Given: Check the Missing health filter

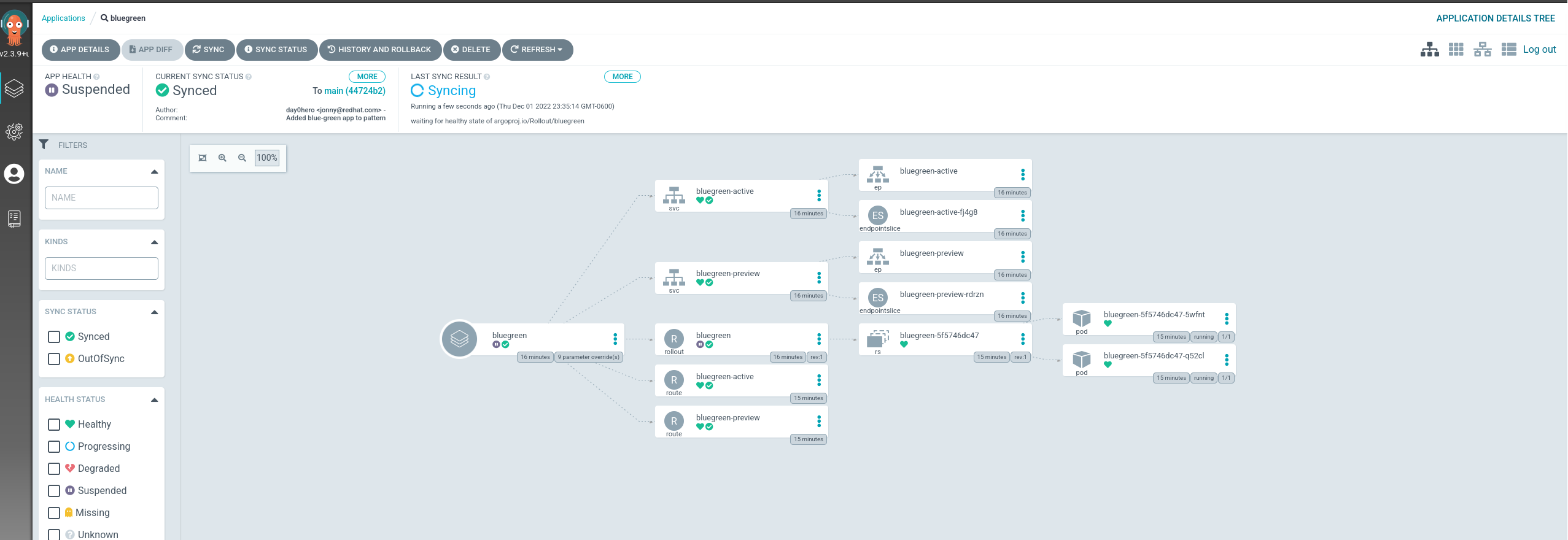Looking at the screenshot, I should (x=54, y=513).
